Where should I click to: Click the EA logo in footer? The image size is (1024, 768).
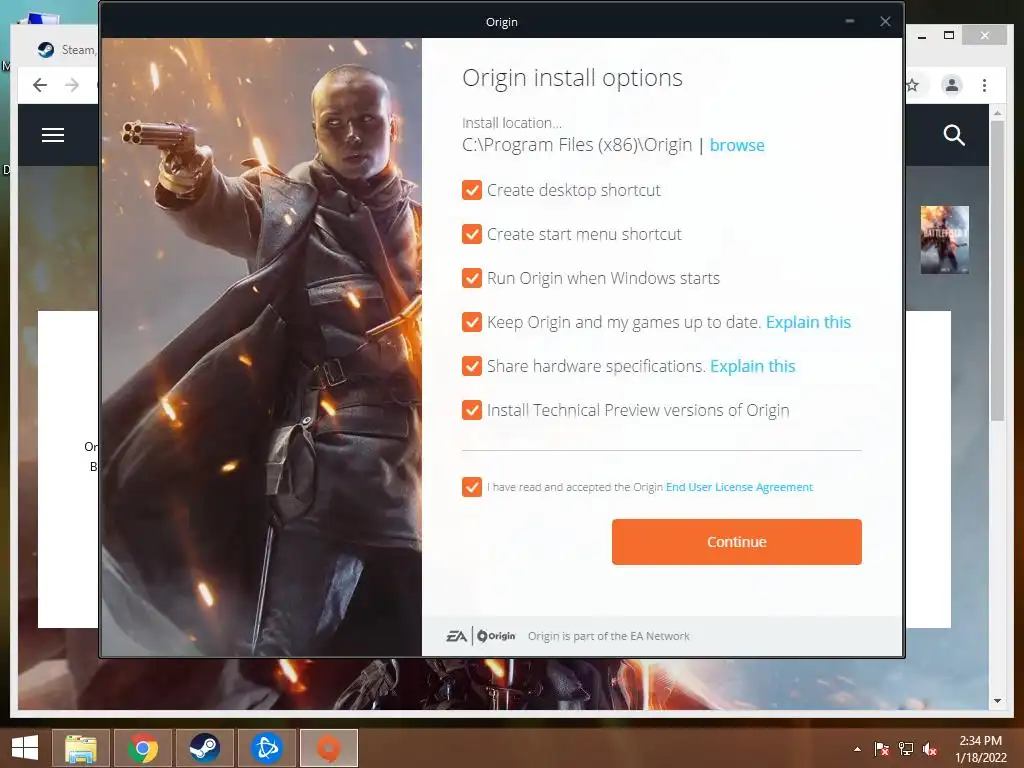click(x=456, y=636)
